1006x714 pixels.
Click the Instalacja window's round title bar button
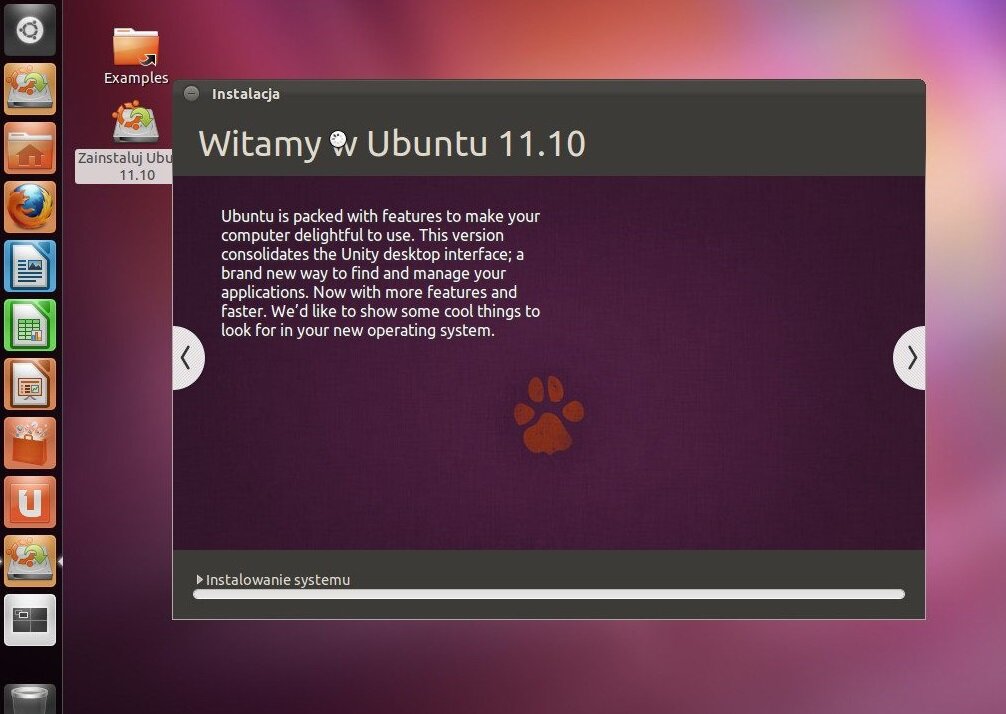click(x=191, y=94)
